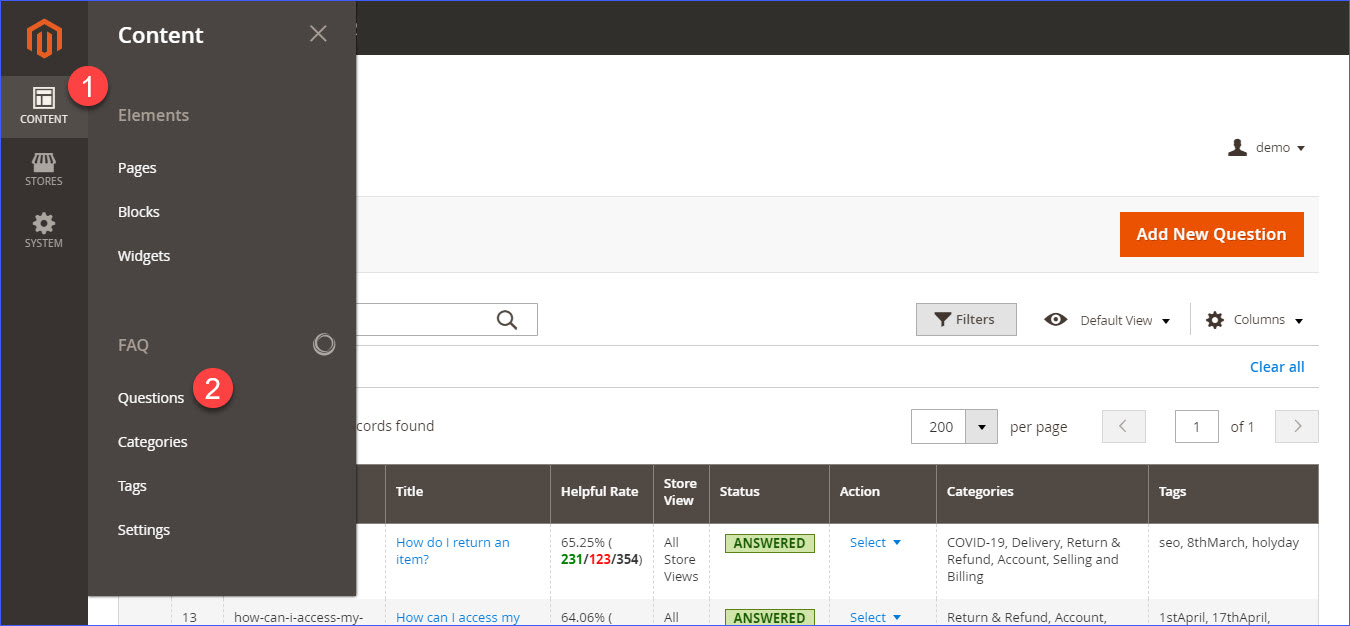Screen dimensions: 1350x626
Task: Open the Widgets menu entry
Action: coord(143,255)
